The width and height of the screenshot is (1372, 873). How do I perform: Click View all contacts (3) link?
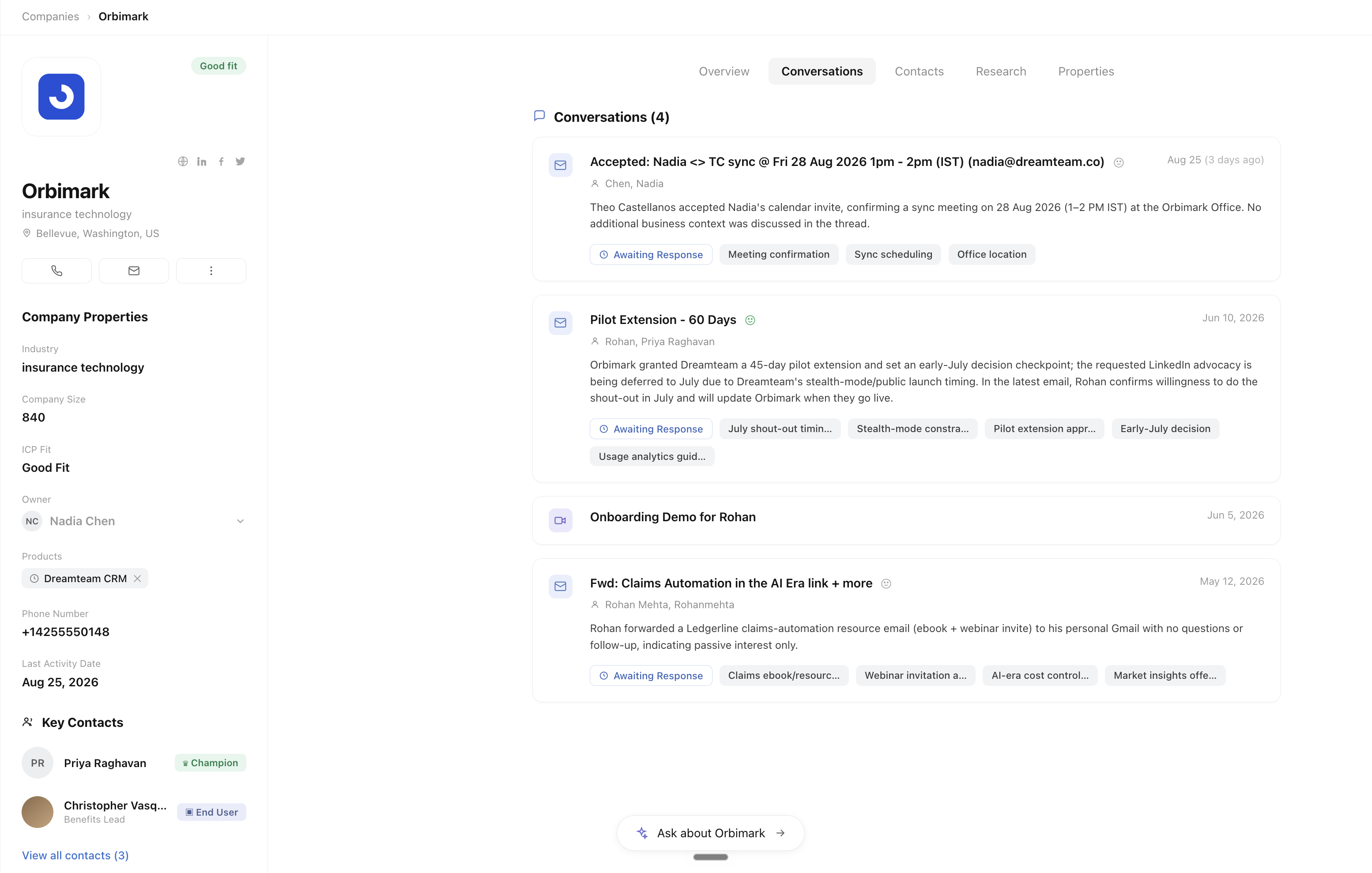point(75,855)
